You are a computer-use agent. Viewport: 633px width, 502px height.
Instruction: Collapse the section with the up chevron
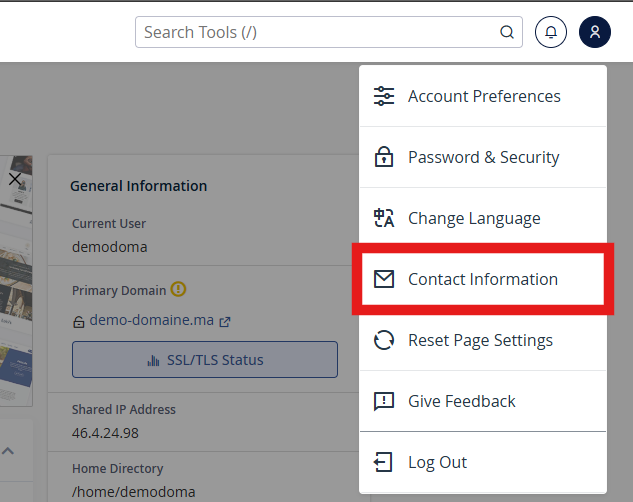(8, 451)
